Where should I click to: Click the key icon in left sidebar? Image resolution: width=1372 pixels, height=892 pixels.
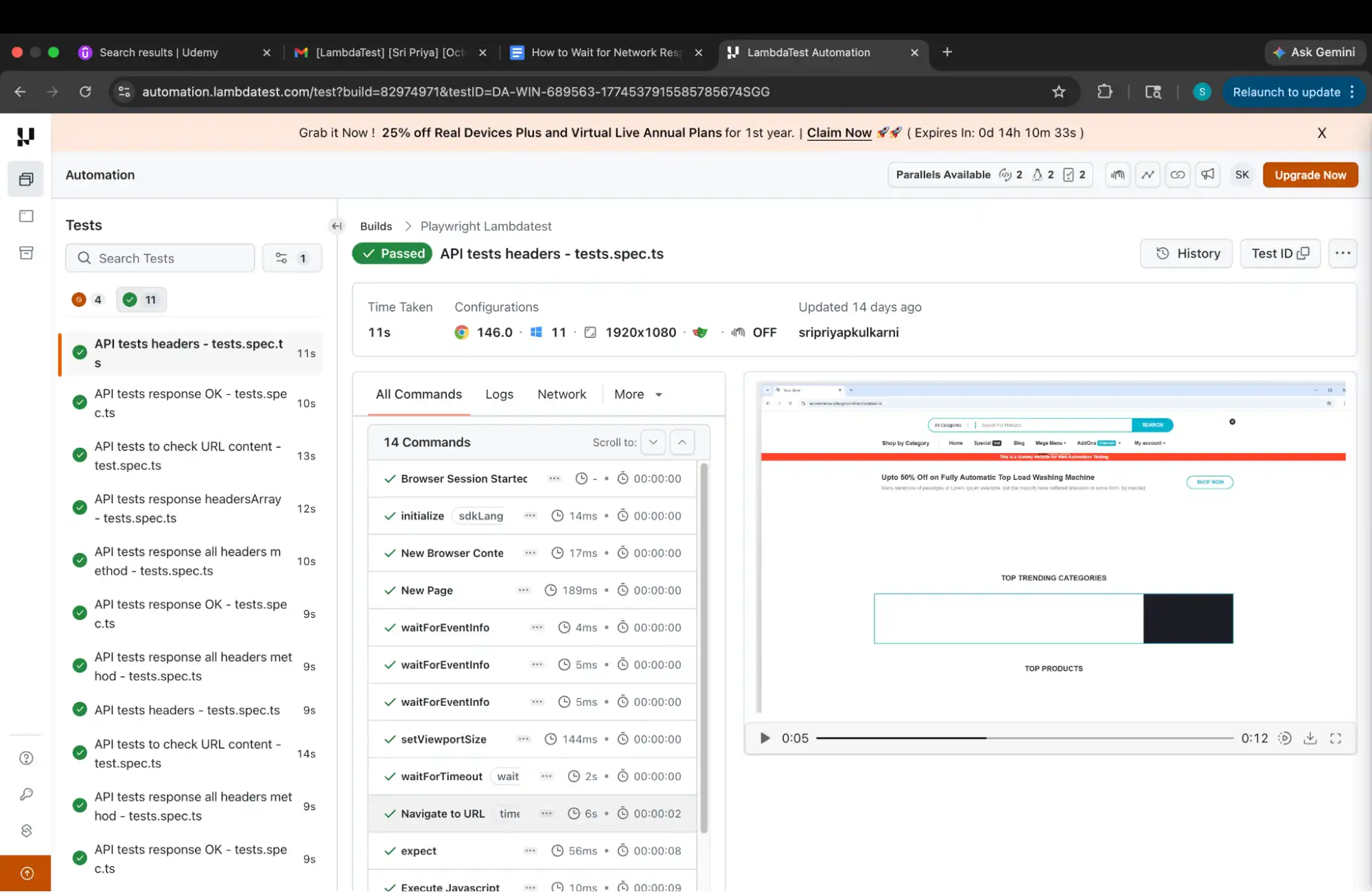(26, 794)
